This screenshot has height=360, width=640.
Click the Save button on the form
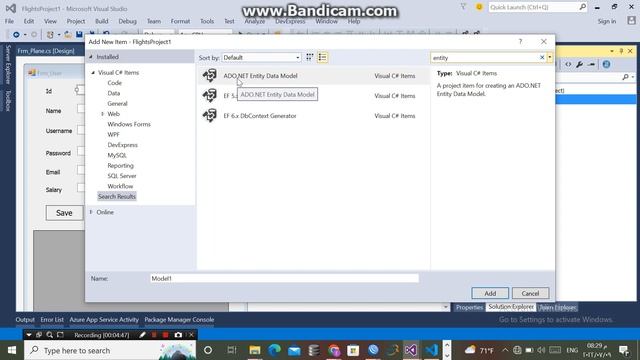tap(64, 213)
